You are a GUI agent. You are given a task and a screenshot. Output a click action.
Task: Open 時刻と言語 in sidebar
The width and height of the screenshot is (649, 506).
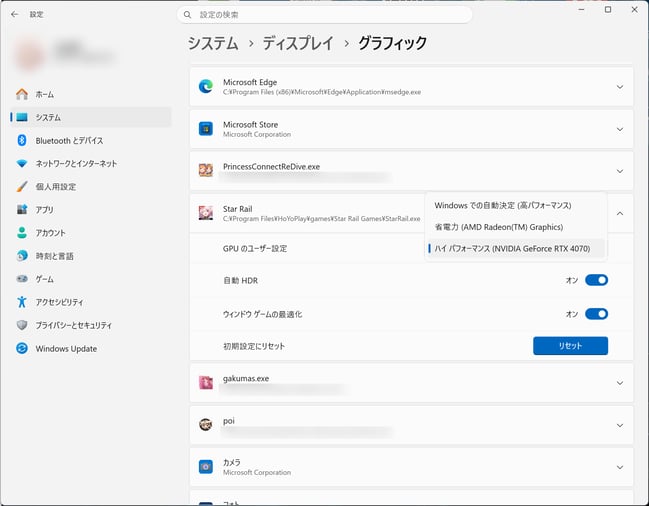coord(91,256)
